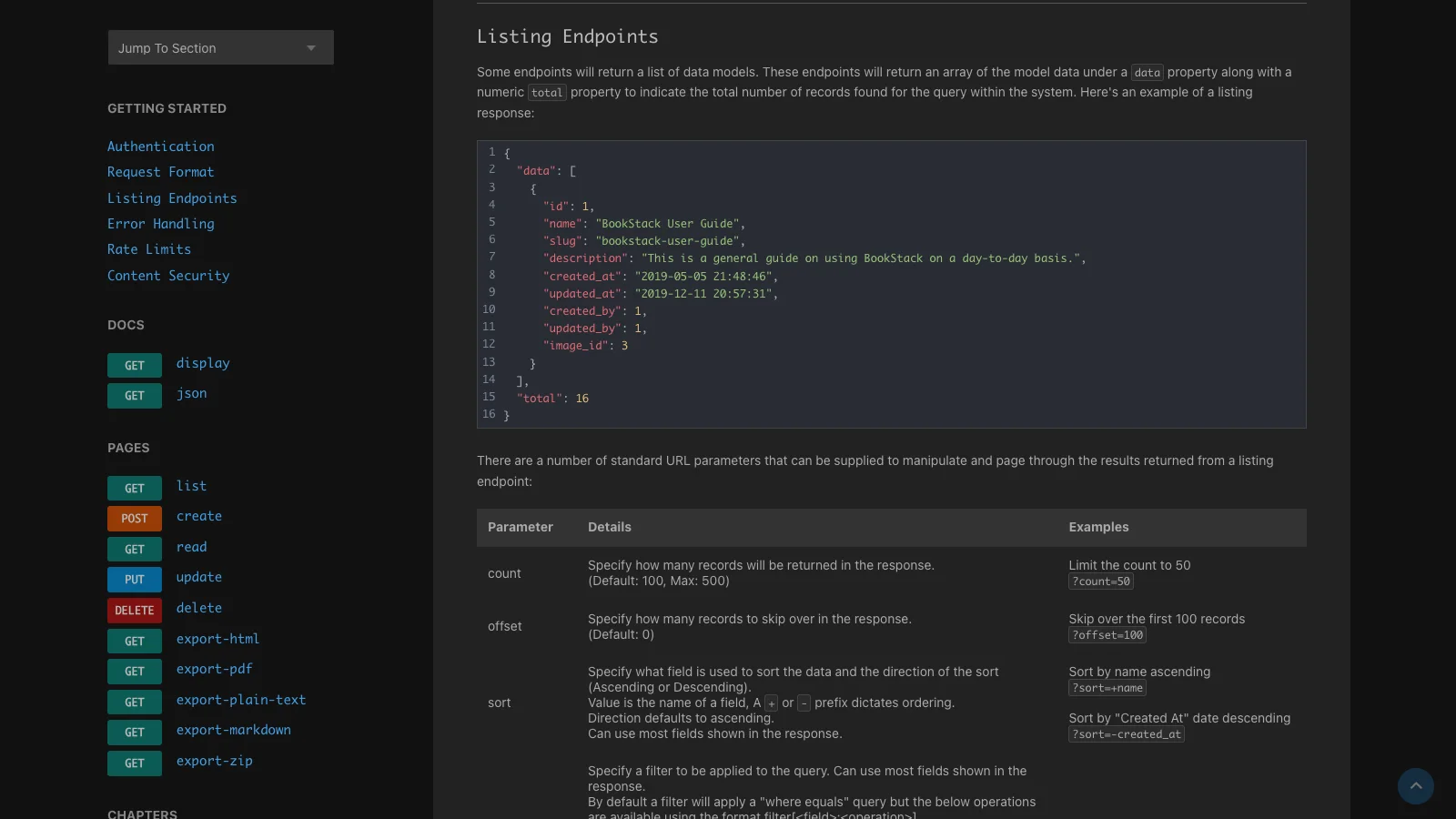The width and height of the screenshot is (1456, 819).
Task: Open the Request Format link
Action: click(161, 172)
